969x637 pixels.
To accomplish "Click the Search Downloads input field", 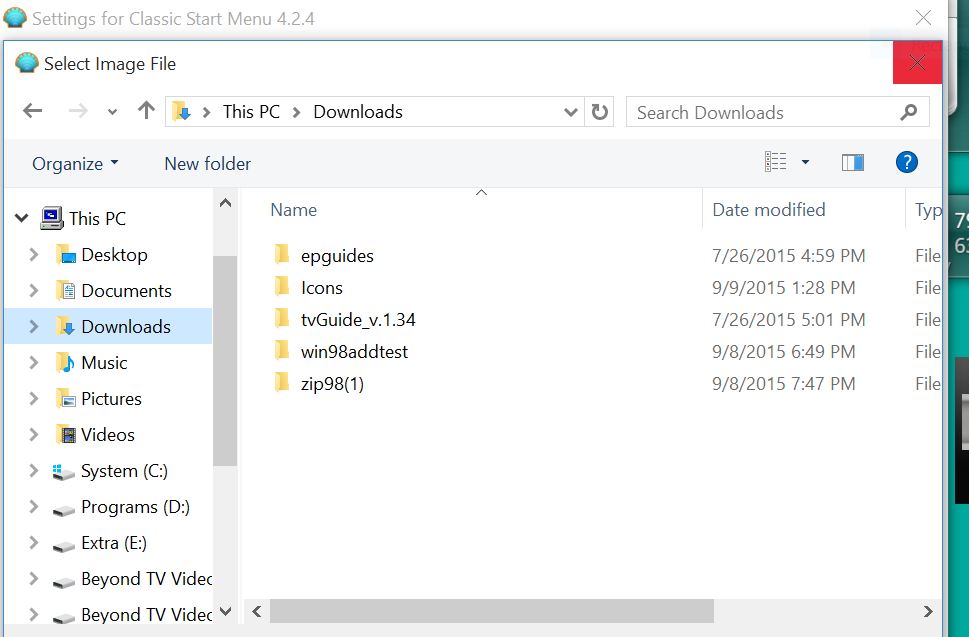I will click(760, 112).
